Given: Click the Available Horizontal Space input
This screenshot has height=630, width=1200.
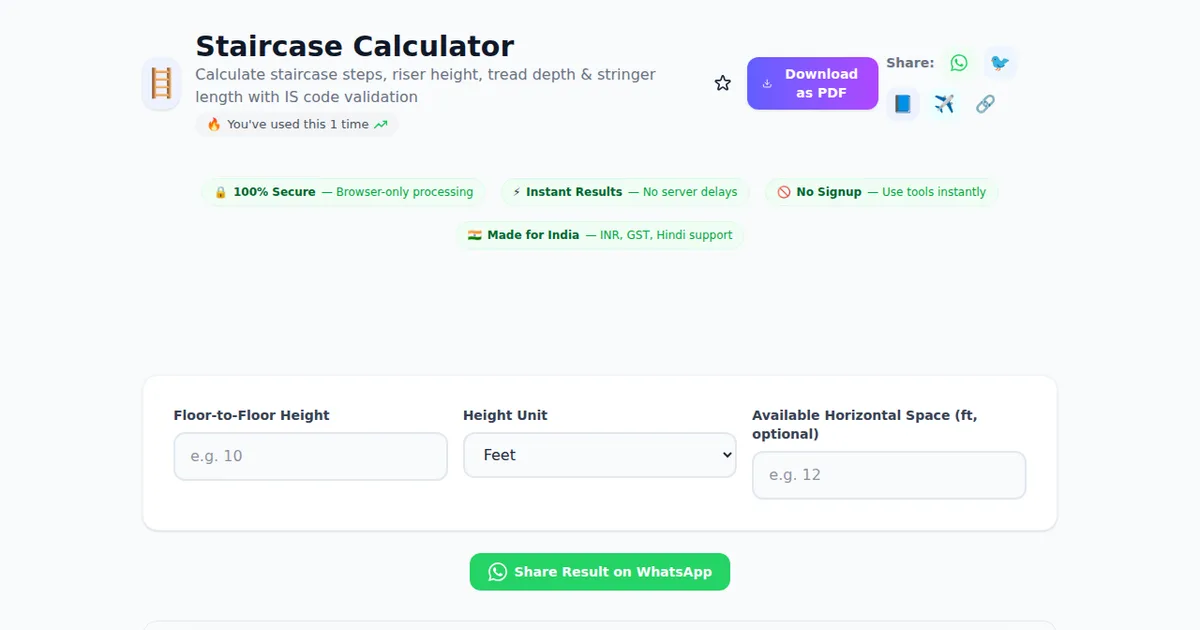Looking at the screenshot, I should coord(888,475).
